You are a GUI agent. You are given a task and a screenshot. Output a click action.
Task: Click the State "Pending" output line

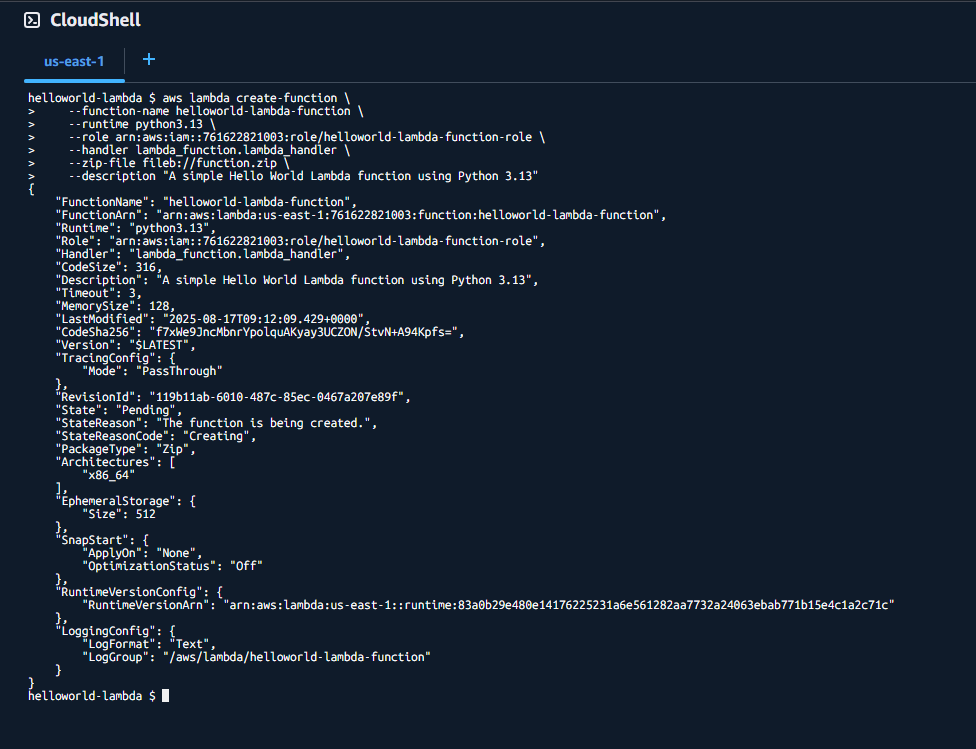[x=118, y=410]
